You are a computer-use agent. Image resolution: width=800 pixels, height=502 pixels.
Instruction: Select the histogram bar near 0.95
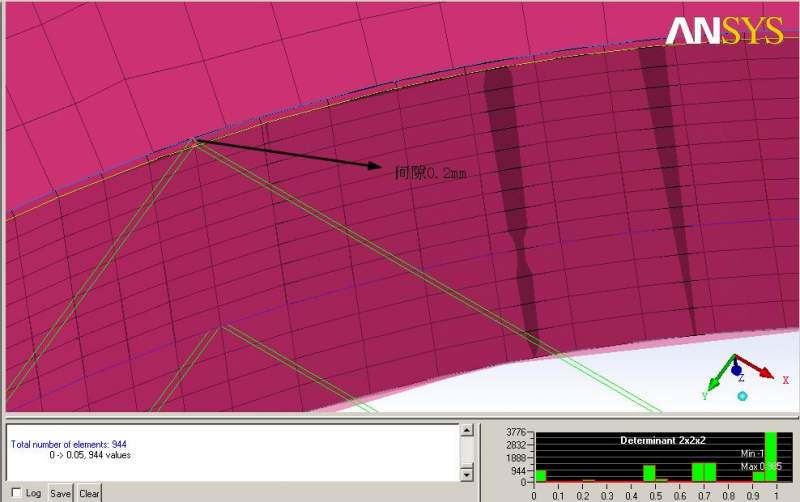(759, 476)
